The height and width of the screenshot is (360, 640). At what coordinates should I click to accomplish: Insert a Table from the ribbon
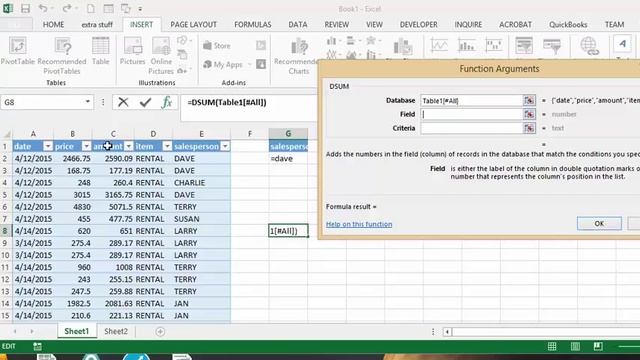(100, 51)
